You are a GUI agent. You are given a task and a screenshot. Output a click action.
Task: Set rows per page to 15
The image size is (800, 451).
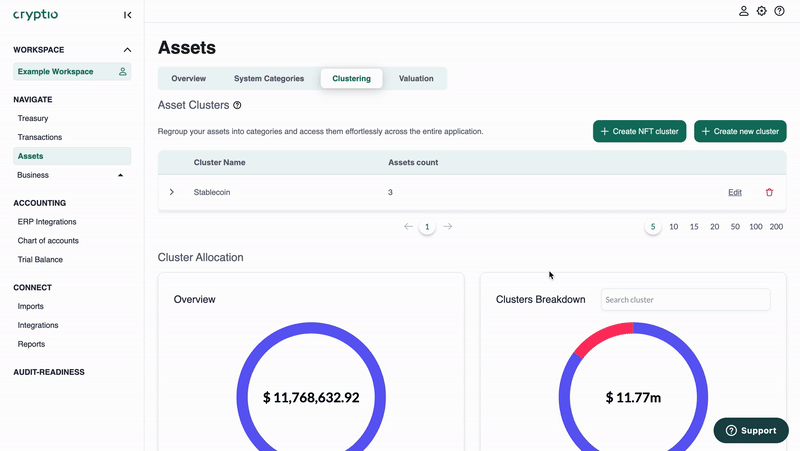point(694,227)
